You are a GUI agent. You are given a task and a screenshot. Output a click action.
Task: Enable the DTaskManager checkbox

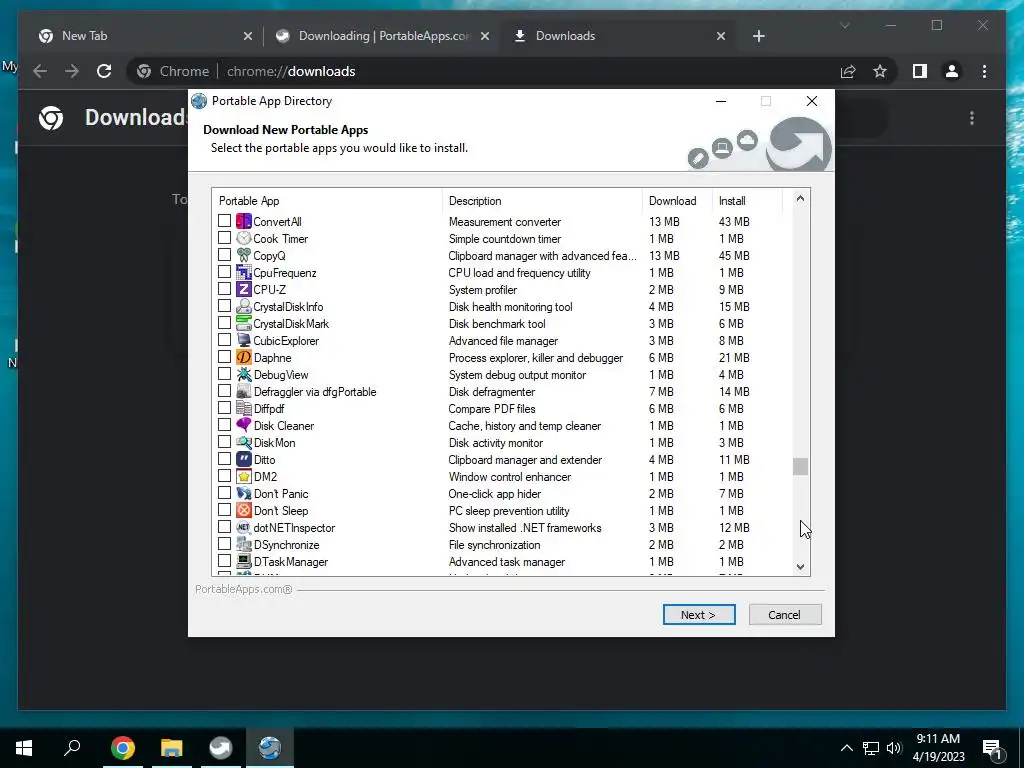[x=224, y=560]
